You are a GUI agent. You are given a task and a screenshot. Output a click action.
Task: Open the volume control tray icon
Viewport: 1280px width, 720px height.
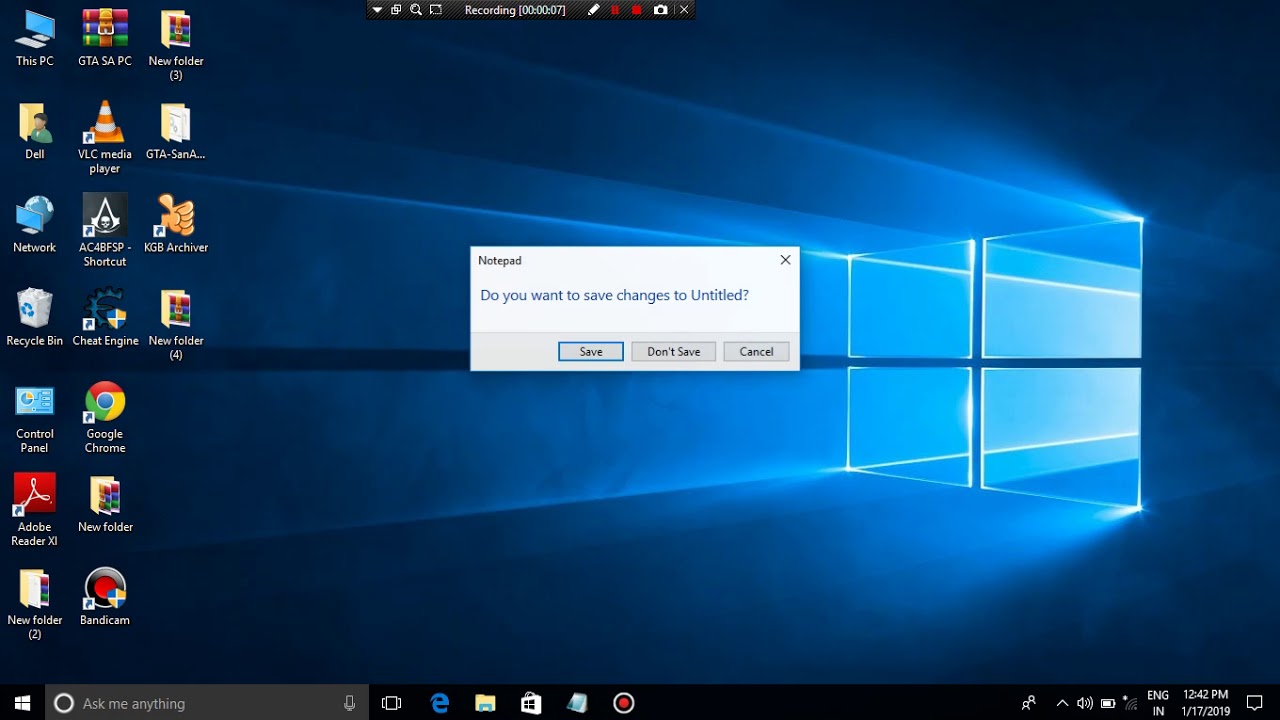click(x=1085, y=703)
